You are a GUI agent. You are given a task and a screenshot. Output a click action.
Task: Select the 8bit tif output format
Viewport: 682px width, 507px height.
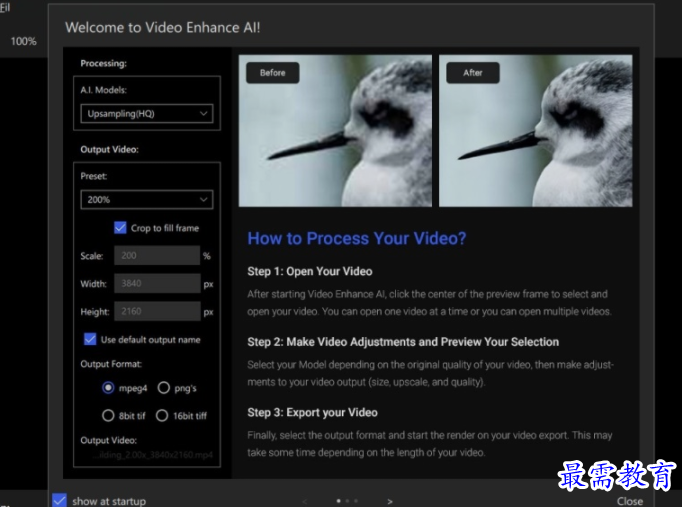[x=108, y=416]
